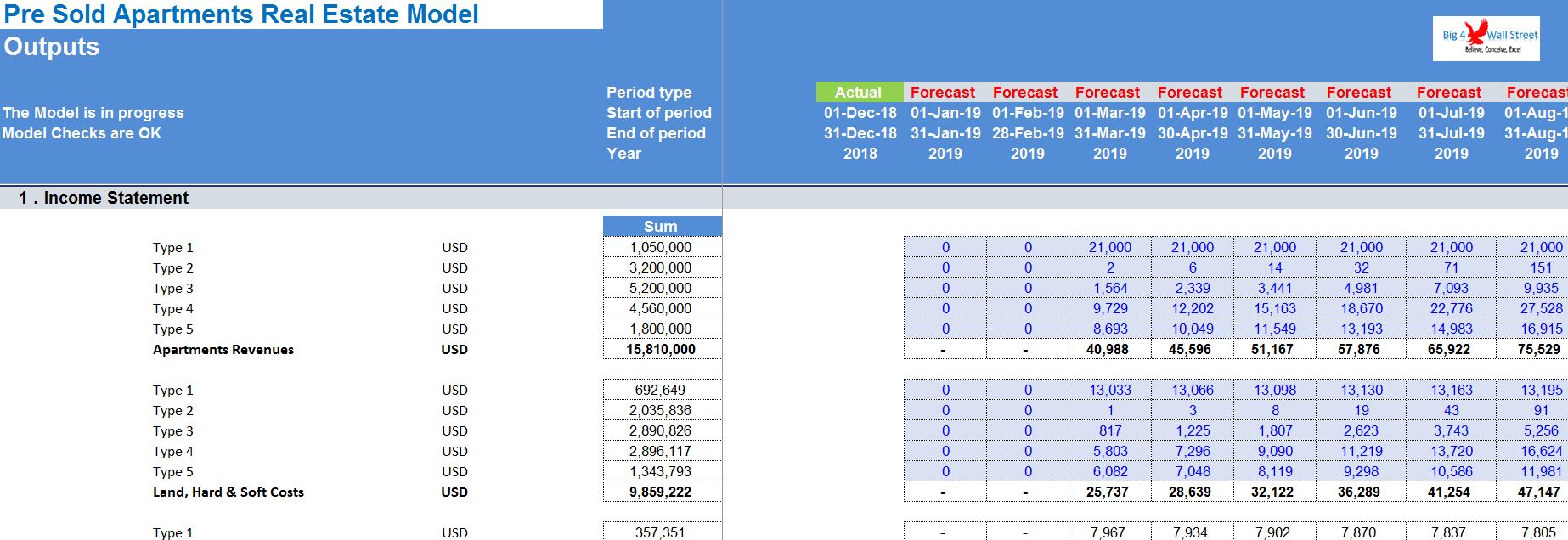Viewport: 1568px width, 540px height.
Task: Select Type 1 cost sum 692,649
Action: [x=662, y=390]
